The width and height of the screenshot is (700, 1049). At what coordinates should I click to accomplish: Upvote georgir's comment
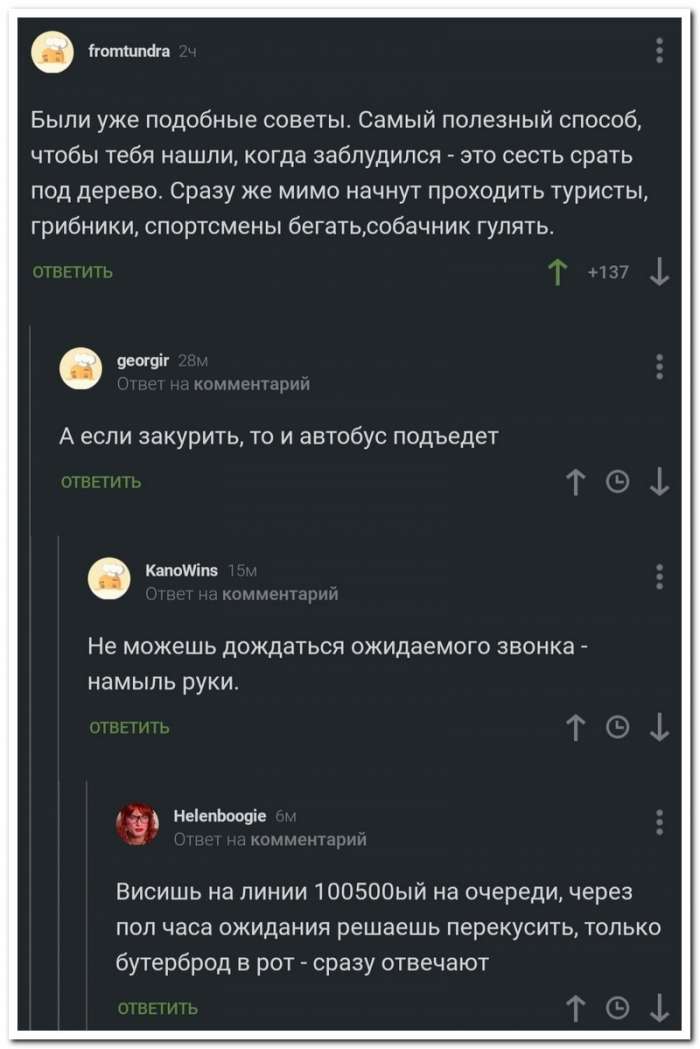(x=576, y=482)
